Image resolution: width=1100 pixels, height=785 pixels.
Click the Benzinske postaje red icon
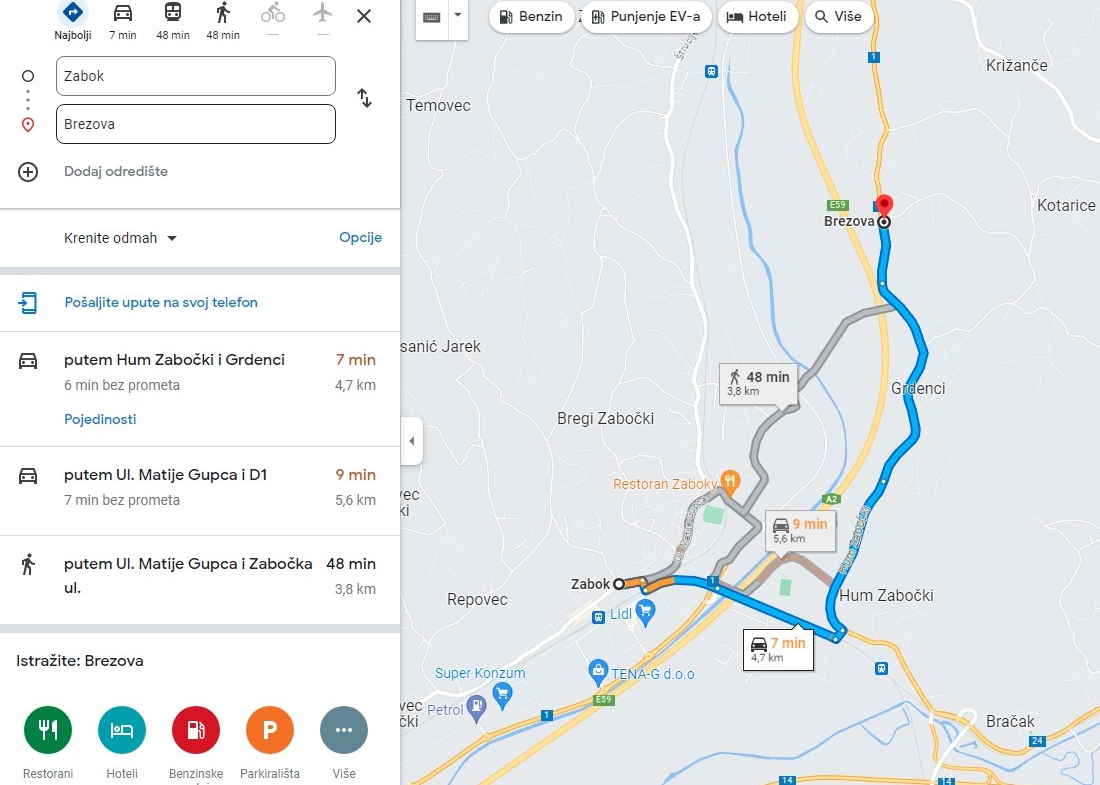(196, 730)
